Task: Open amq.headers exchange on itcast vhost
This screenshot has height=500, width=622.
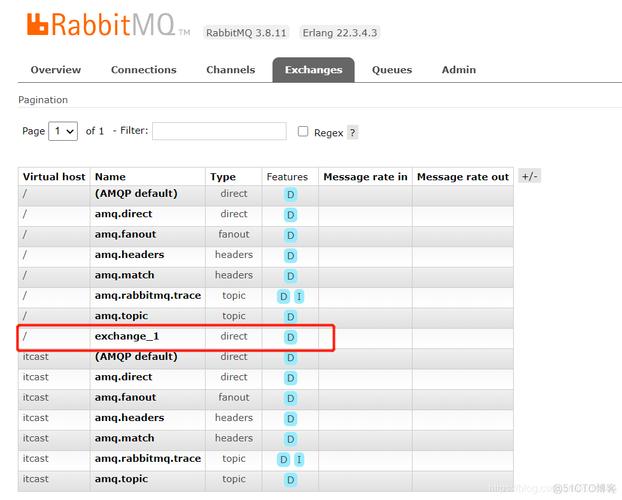Action: tap(129, 418)
